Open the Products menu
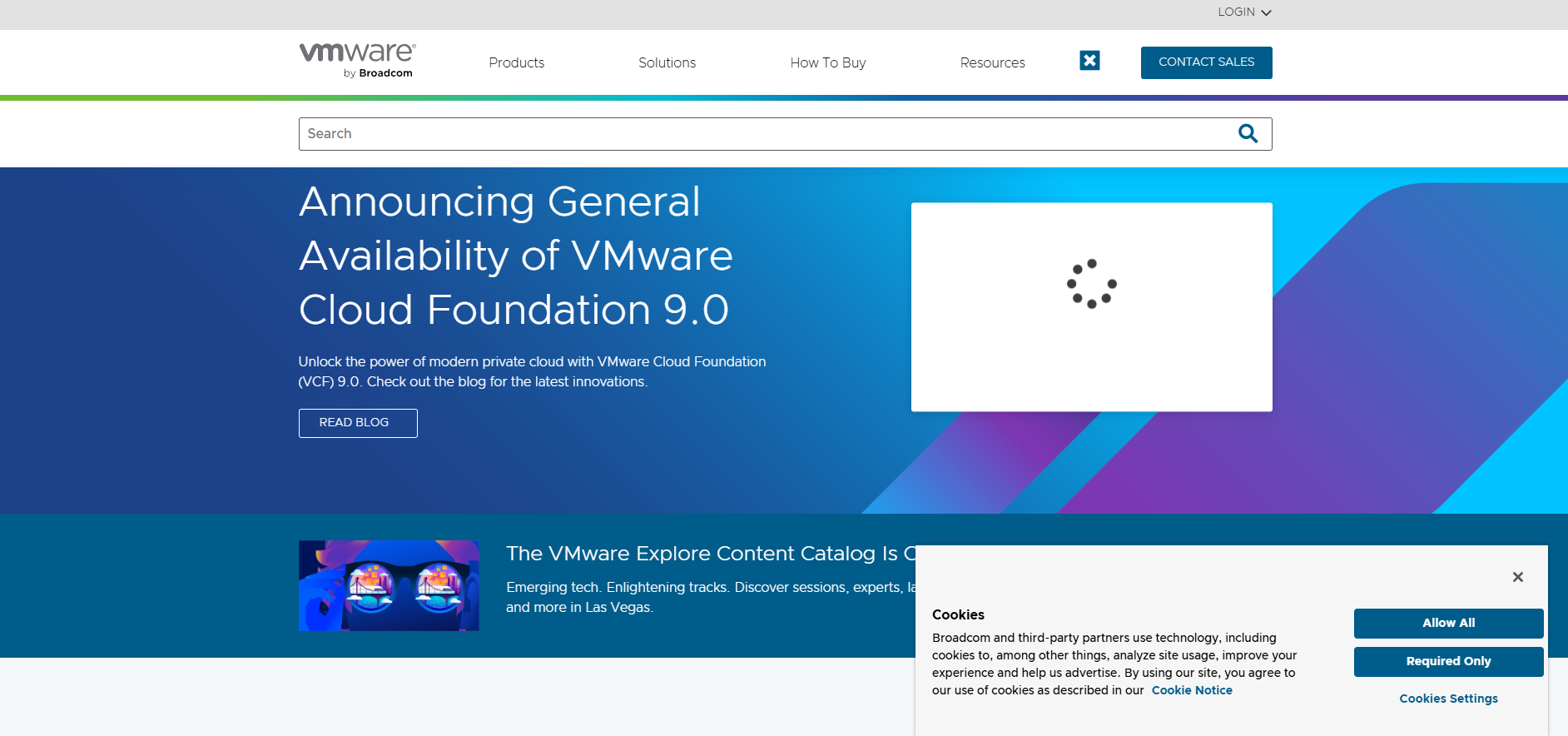Screen dimensions: 1568x736 [516, 62]
